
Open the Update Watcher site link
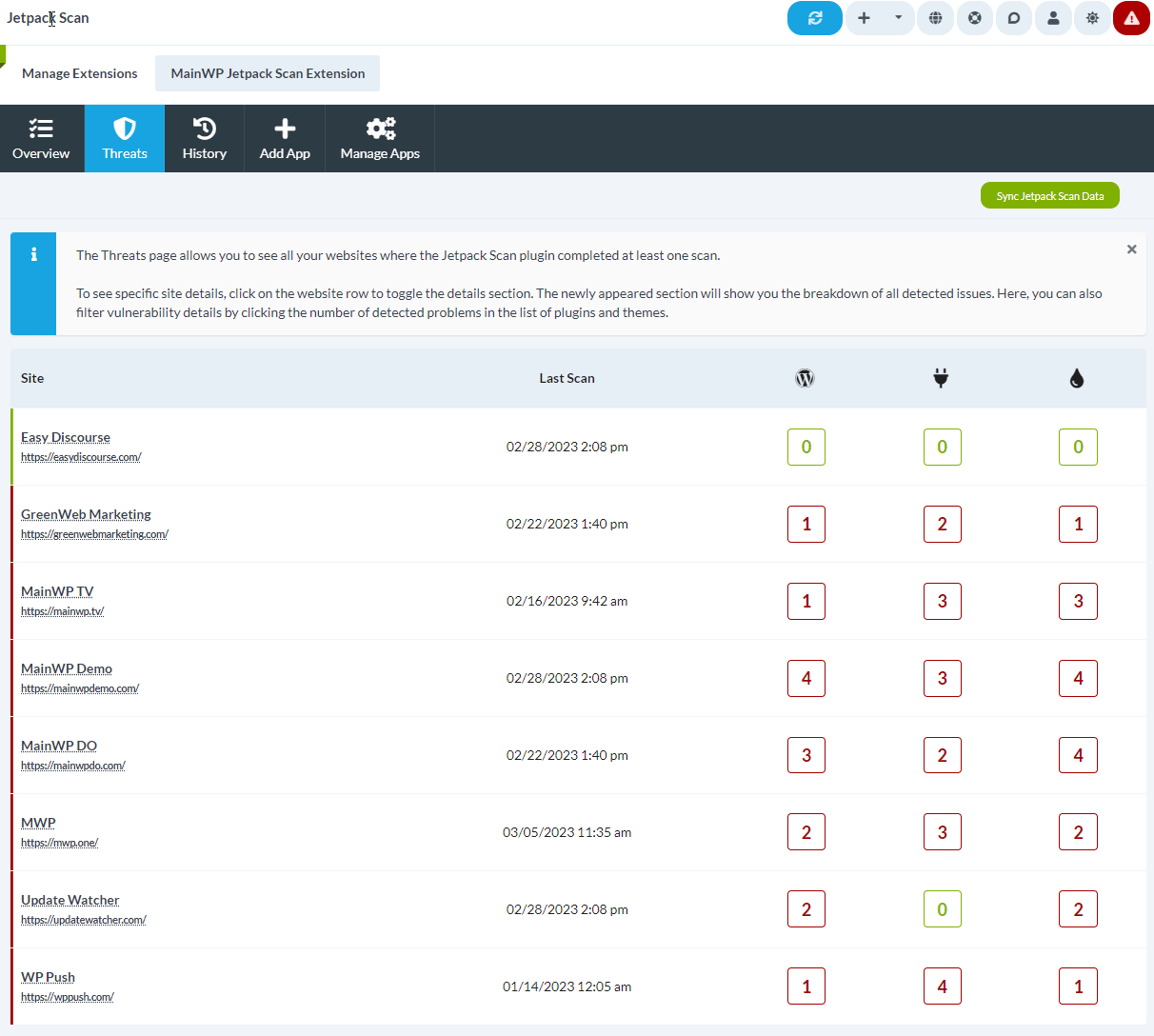(70, 900)
